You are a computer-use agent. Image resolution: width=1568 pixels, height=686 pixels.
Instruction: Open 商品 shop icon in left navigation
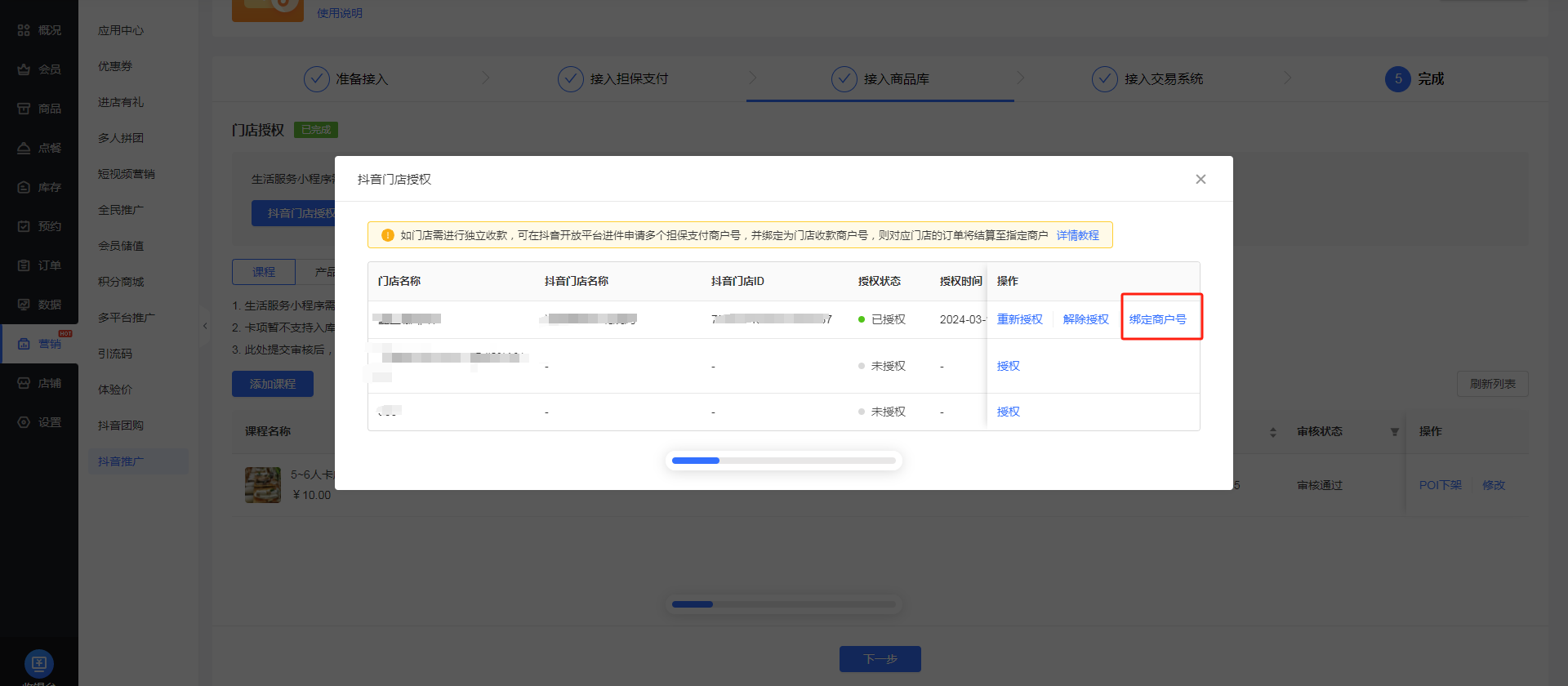coord(24,109)
